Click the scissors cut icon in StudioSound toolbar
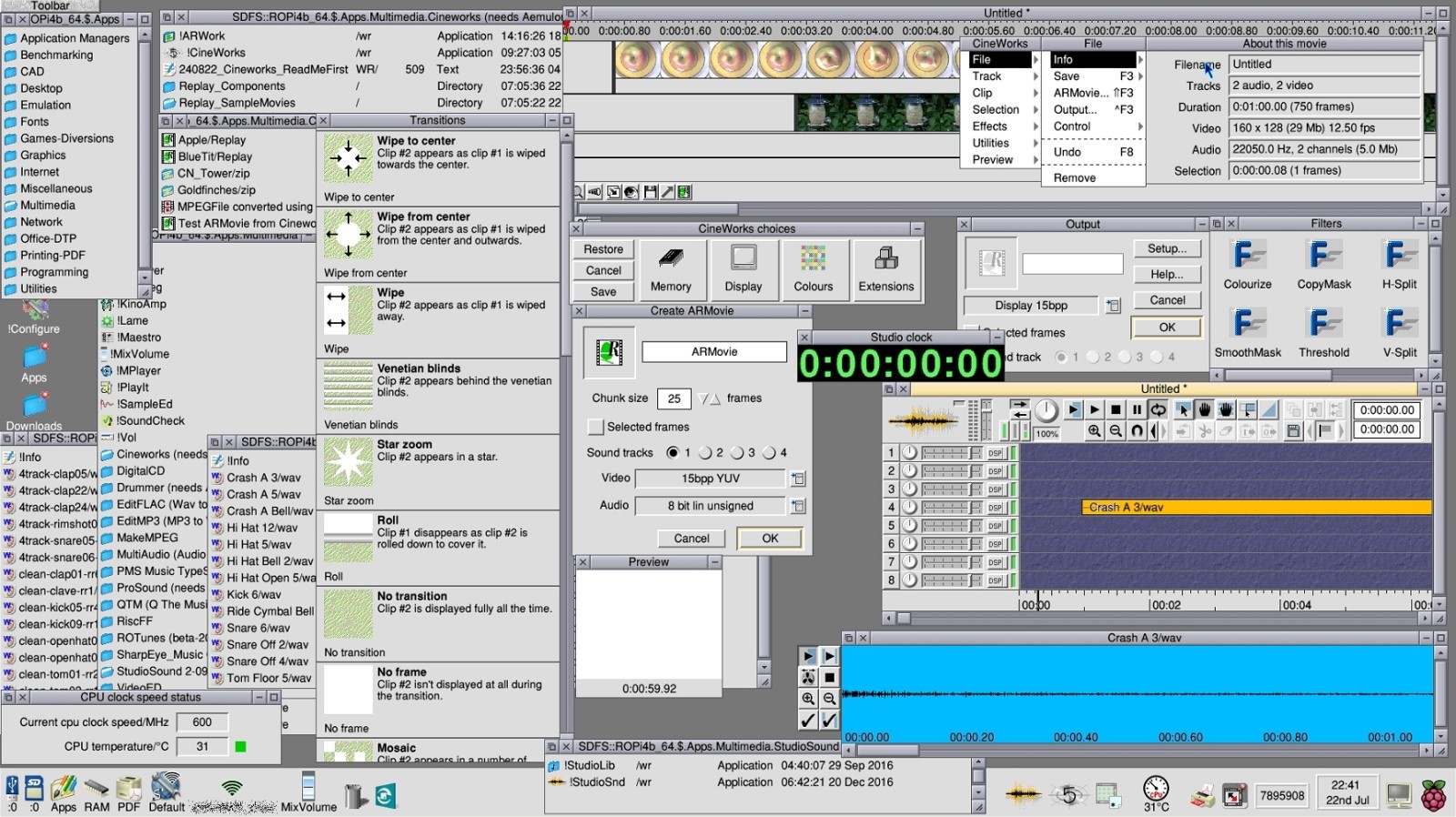This screenshot has width=1456, height=817. point(1204,431)
